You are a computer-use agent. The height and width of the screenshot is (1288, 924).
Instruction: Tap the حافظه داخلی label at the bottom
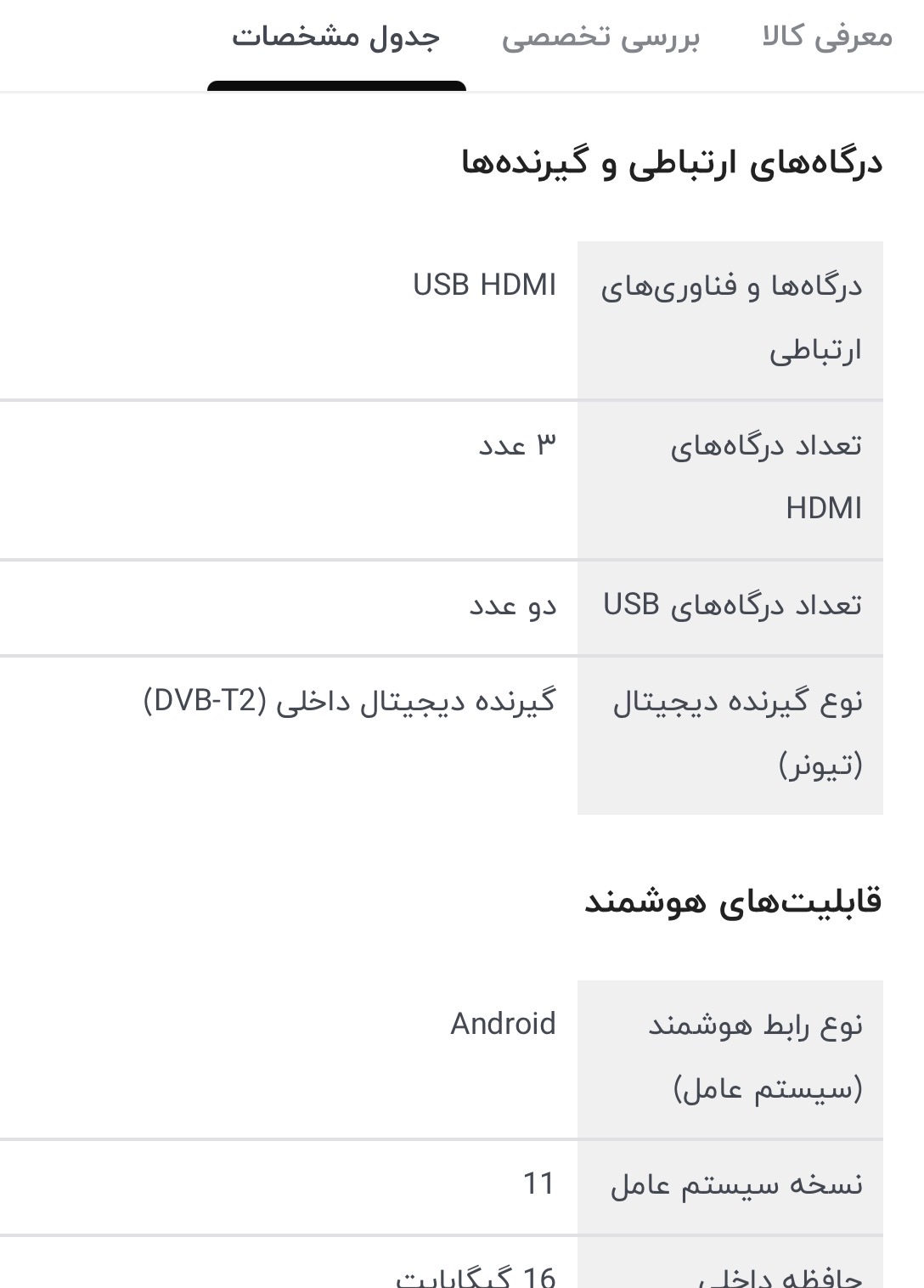tap(780, 1276)
